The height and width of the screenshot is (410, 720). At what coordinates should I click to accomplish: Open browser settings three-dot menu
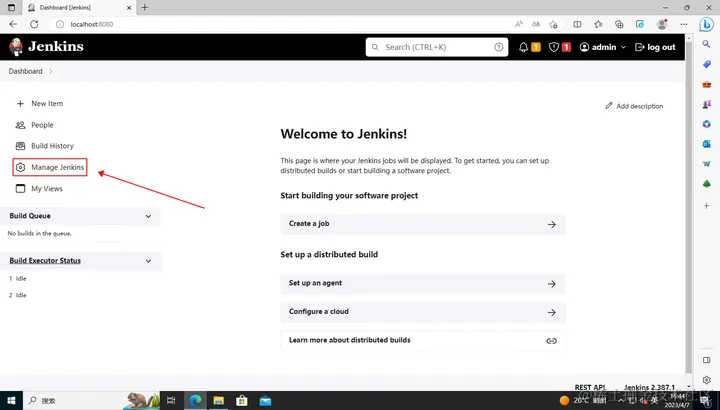684,24
